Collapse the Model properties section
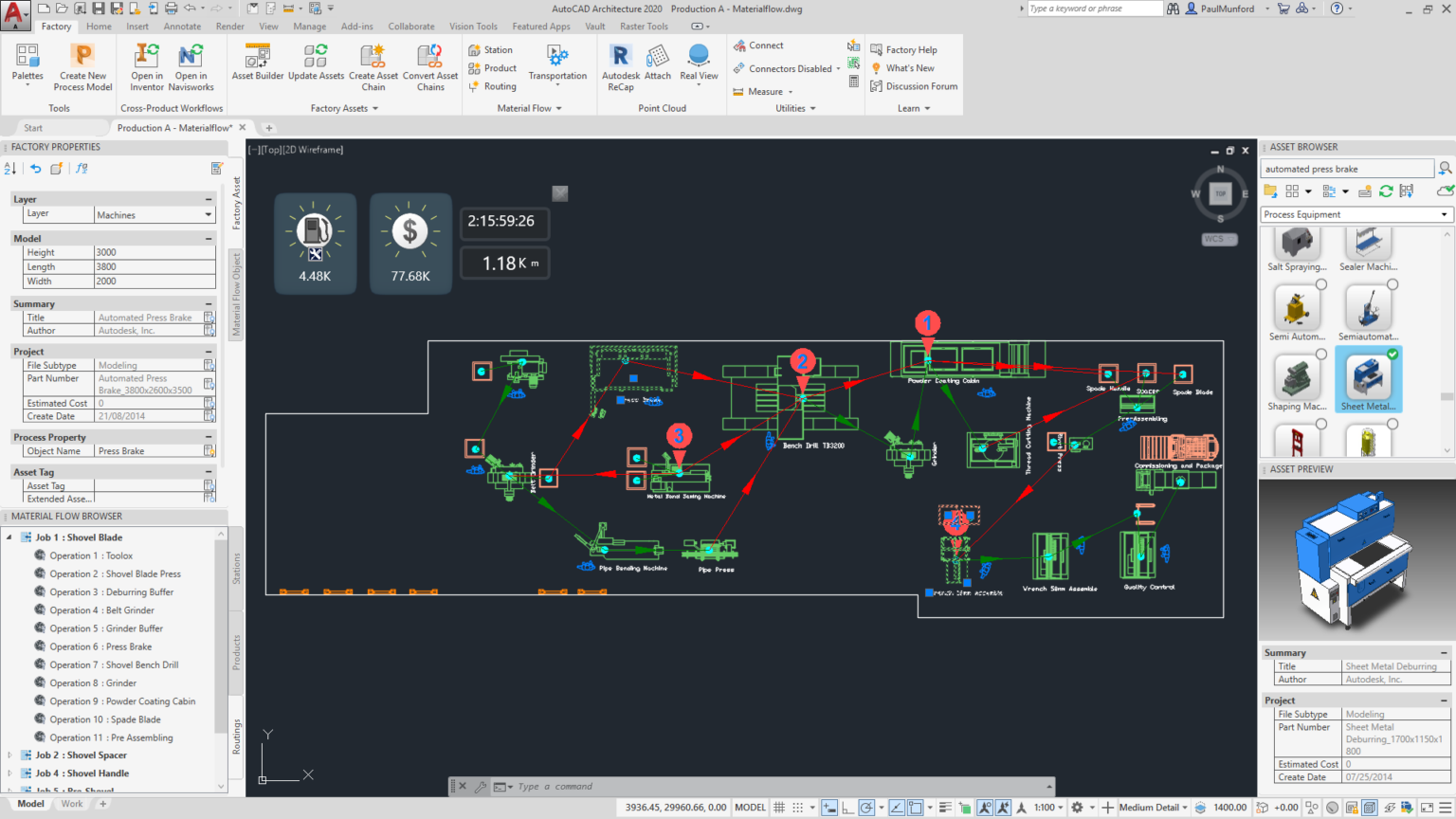This screenshot has height=819, width=1456. point(209,239)
